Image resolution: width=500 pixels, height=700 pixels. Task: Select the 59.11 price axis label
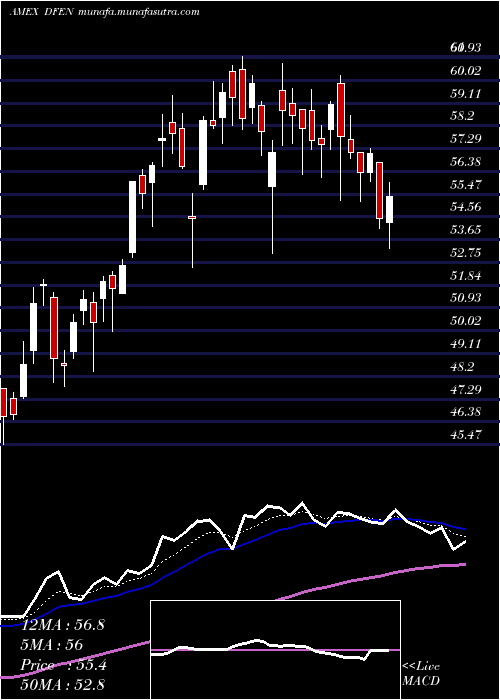coord(466,93)
